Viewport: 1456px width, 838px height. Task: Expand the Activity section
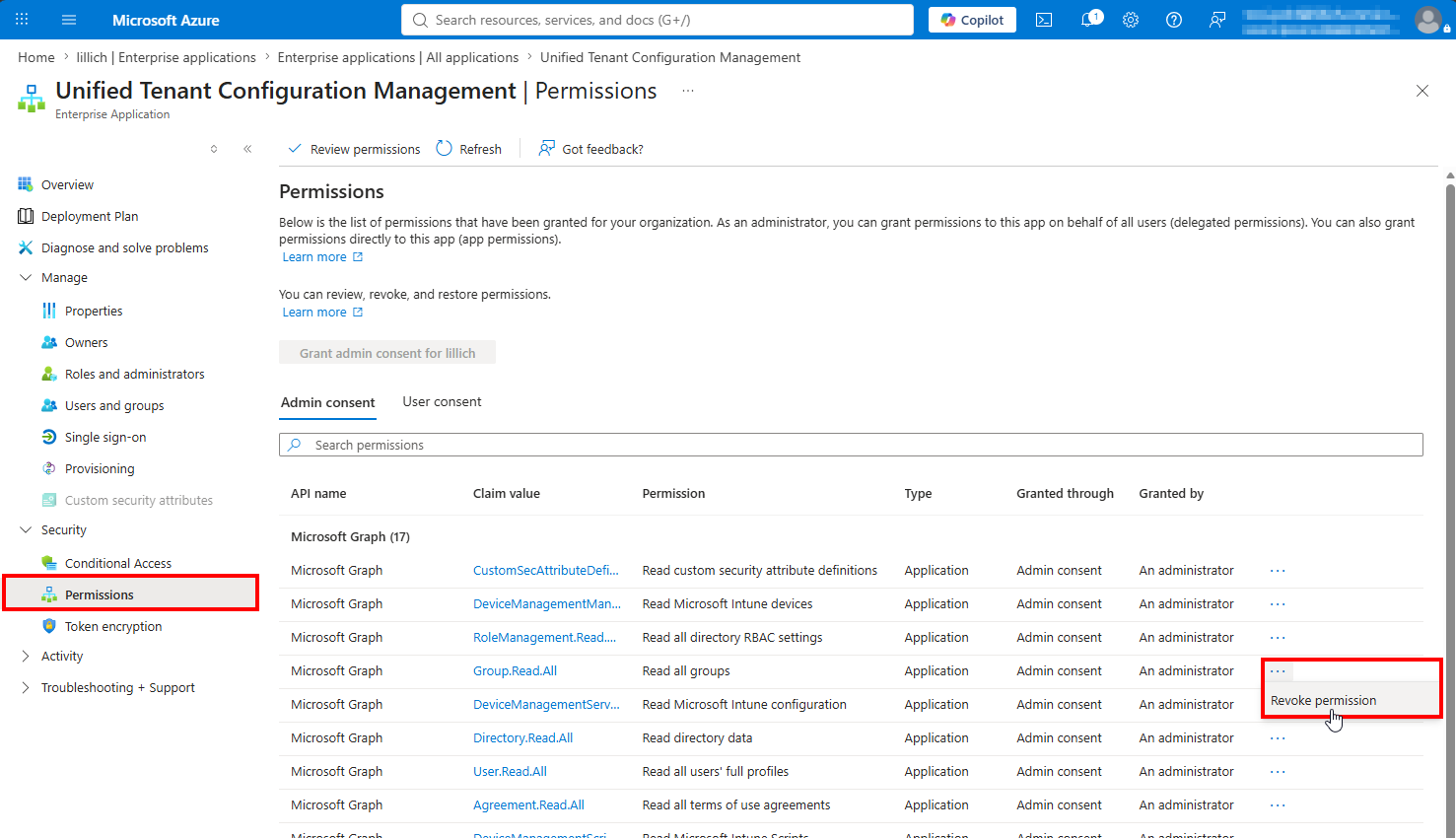[x=26, y=657]
